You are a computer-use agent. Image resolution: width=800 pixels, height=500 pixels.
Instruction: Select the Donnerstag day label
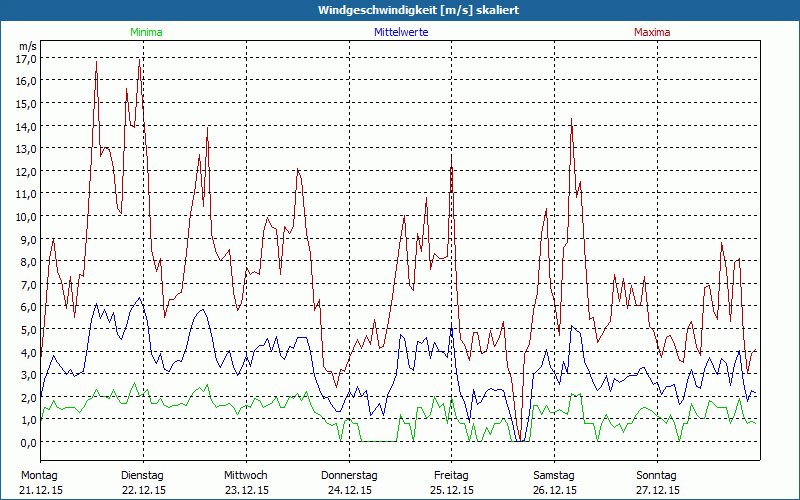tap(348, 475)
